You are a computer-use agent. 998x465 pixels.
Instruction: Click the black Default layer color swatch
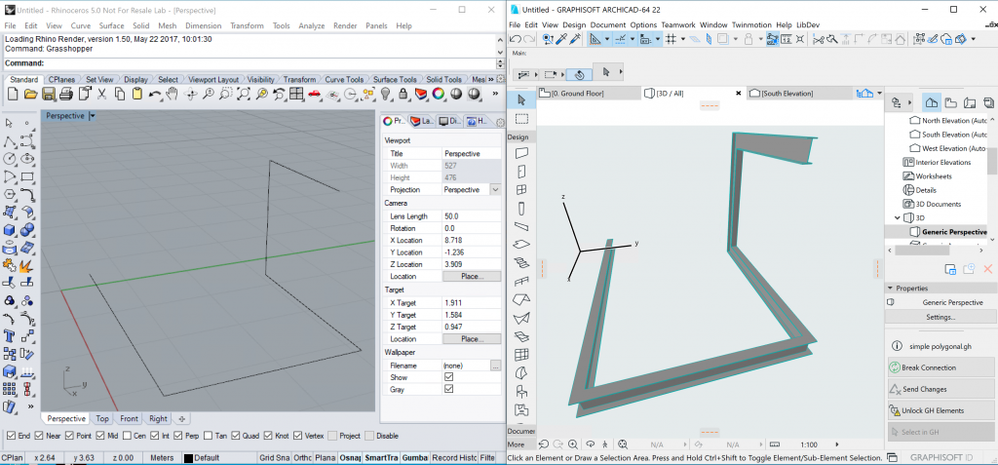186,458
